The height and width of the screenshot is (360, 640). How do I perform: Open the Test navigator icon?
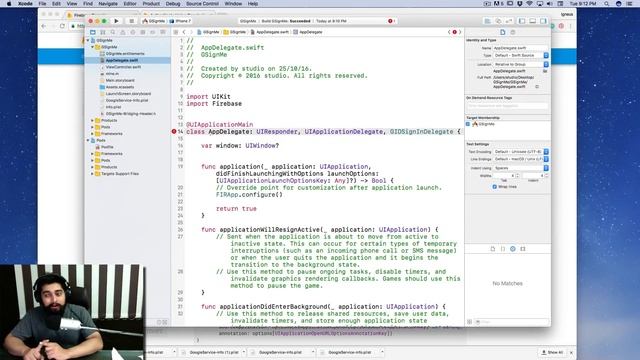pos(133,32)
